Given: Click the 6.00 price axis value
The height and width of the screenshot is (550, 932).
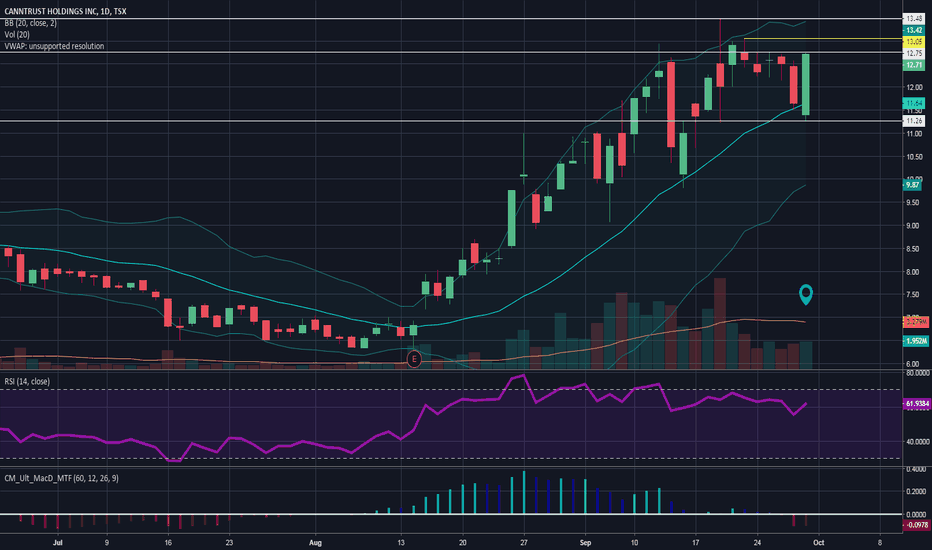Looking at the screenshot, I should [914, 364].
